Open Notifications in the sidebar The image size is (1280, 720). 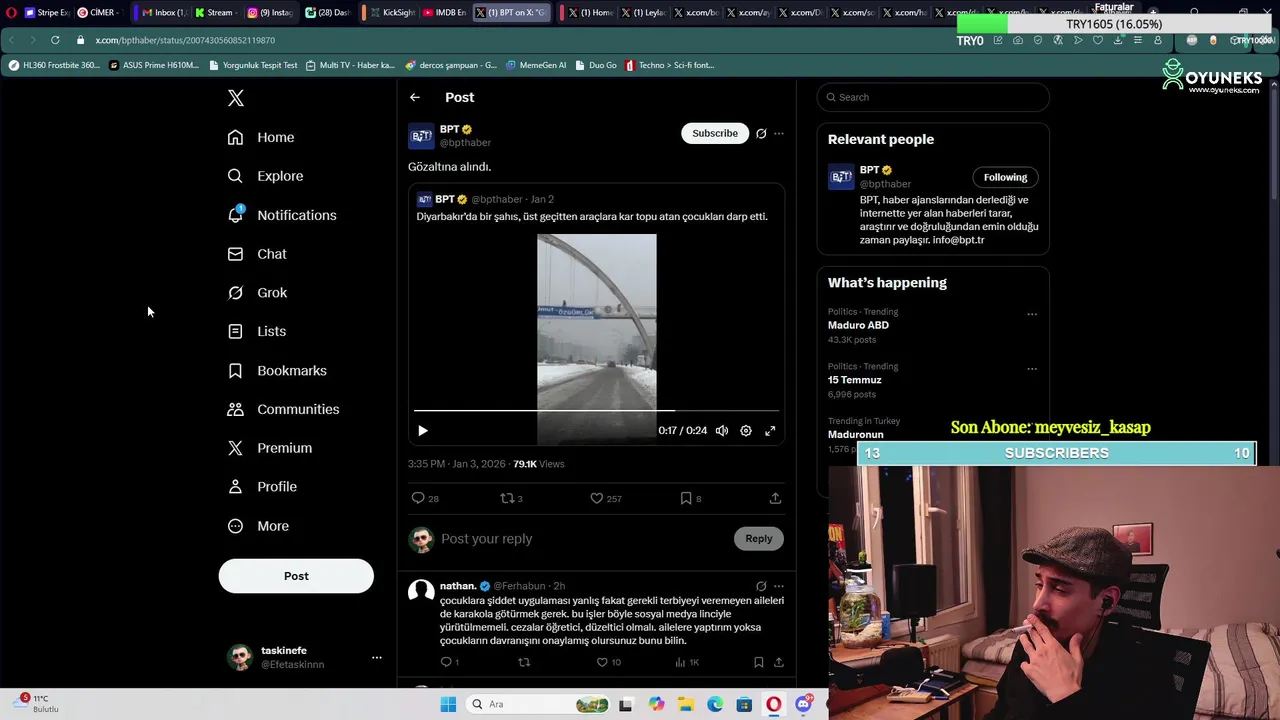click(x=282, y=215)
